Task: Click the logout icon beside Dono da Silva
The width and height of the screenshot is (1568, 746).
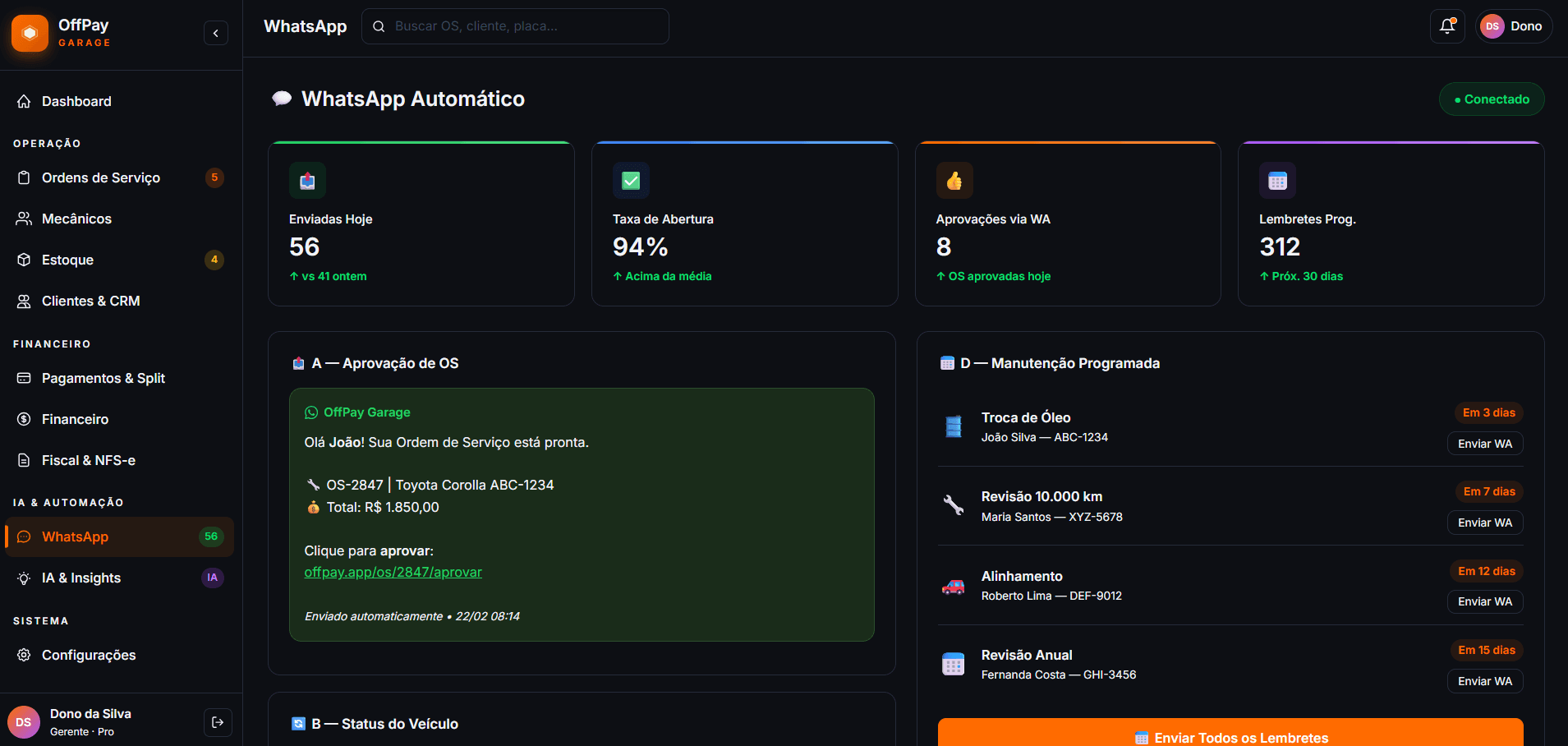Action: [x=218, y=722]
